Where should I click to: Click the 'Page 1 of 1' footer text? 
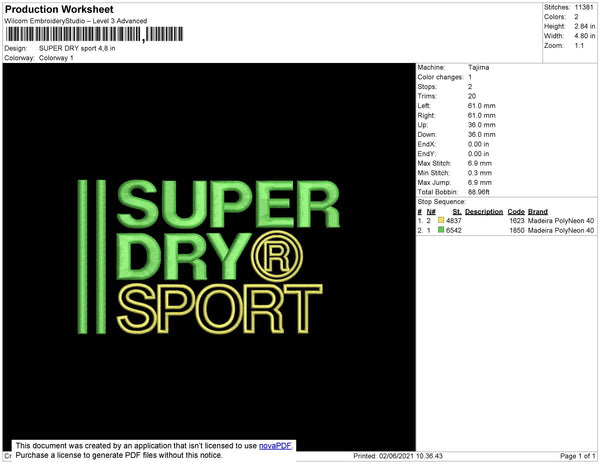(577, 456)
